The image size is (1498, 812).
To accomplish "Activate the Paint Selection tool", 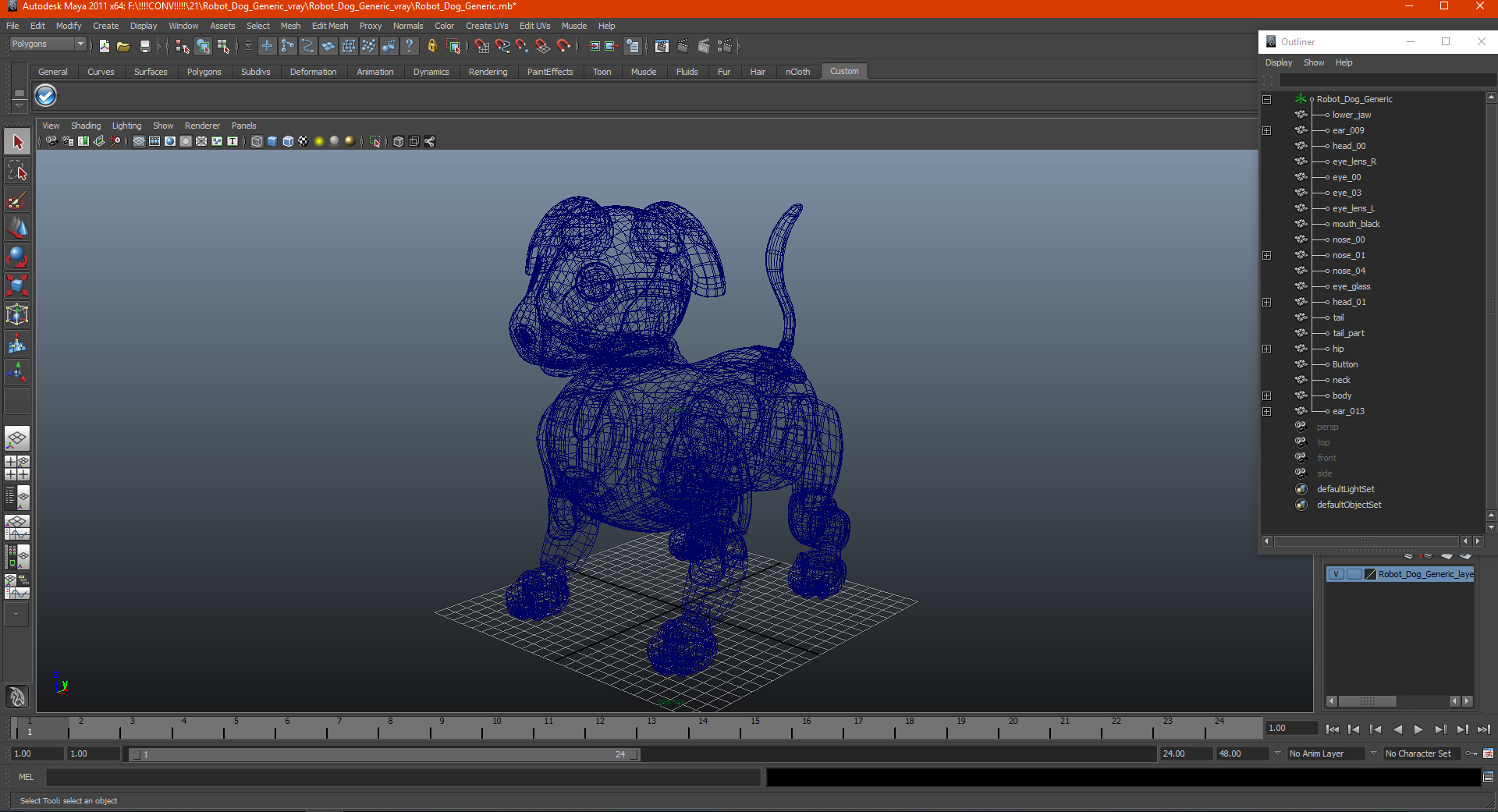I will pyautogui.click(x=17, y=200).
